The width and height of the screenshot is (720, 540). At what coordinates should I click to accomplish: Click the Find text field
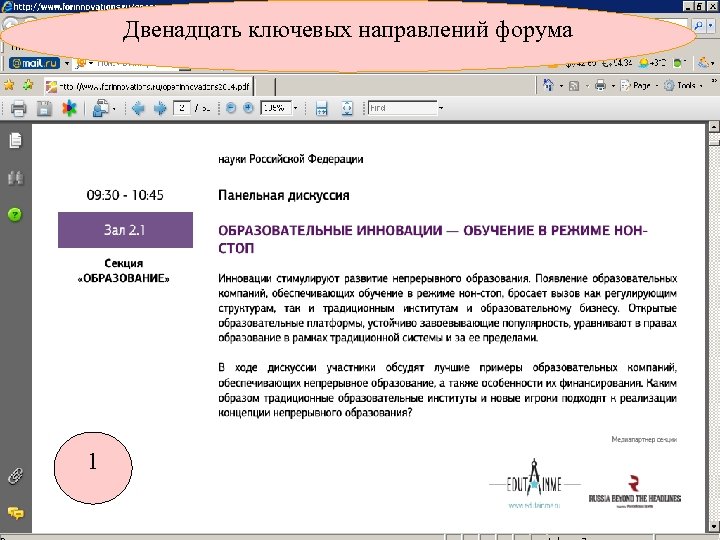402,108
